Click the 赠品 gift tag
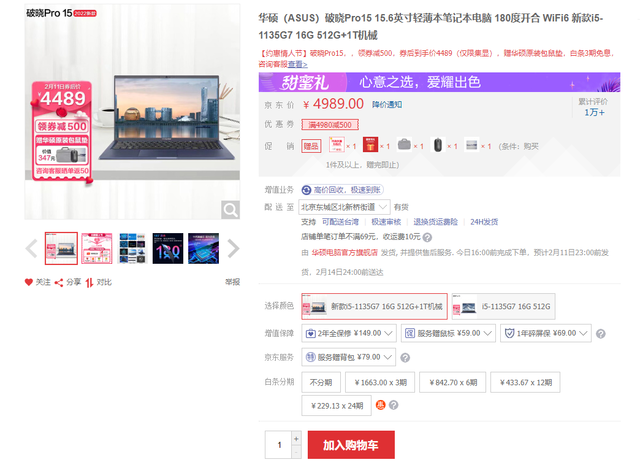The width and height of the screenshot is (640, 465). coord(311,146)
